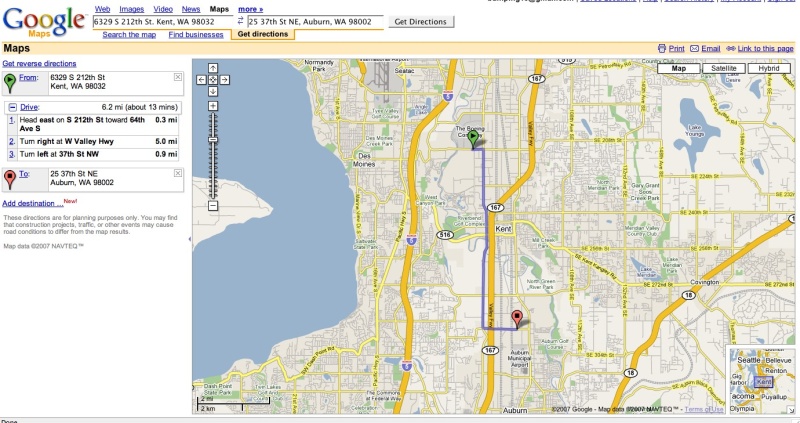The width and height of the screenshot is (800, 423).
Task: Open the Search the map tab
Action: [129, 35]
